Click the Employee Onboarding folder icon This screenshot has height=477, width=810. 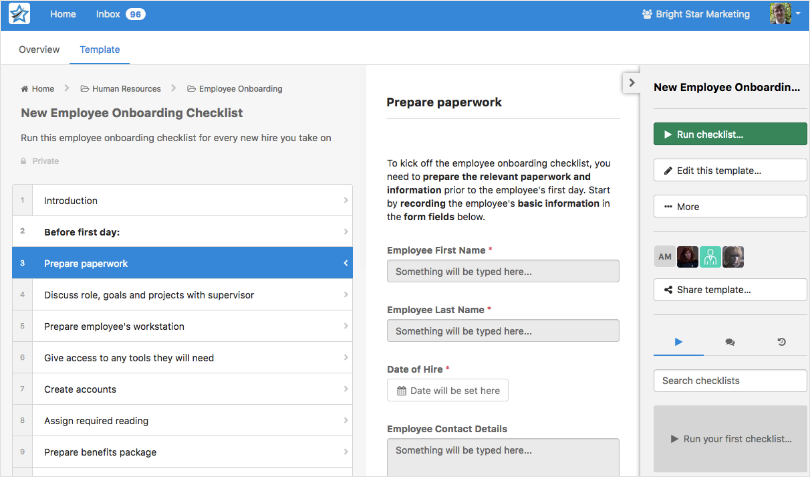(191, 89)
